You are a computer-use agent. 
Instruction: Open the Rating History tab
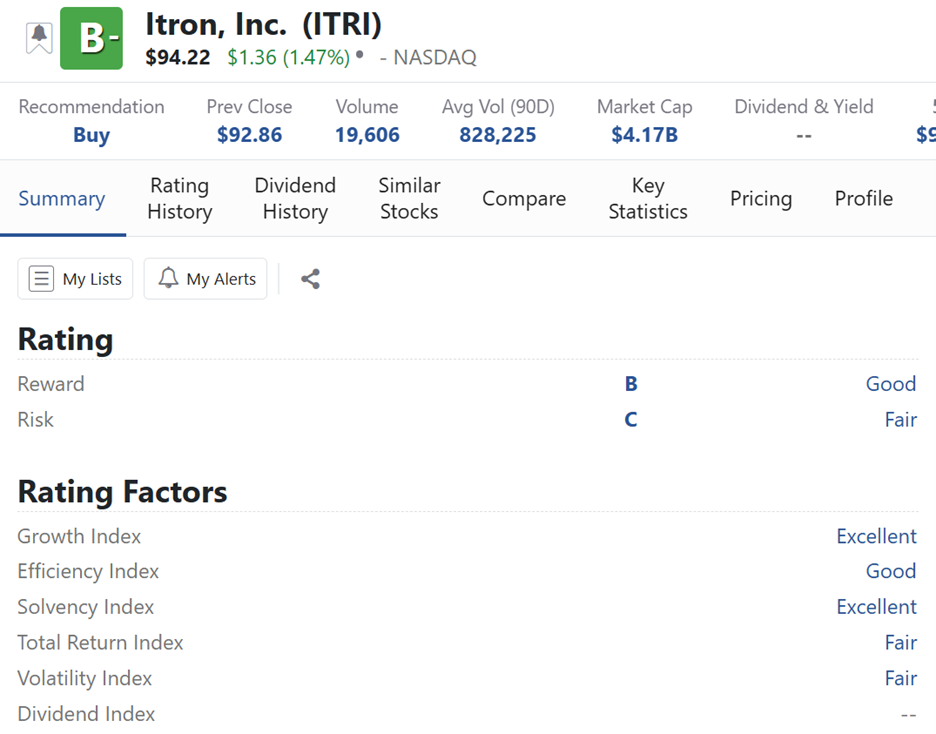pyautogui.click(x=180, y=198)
